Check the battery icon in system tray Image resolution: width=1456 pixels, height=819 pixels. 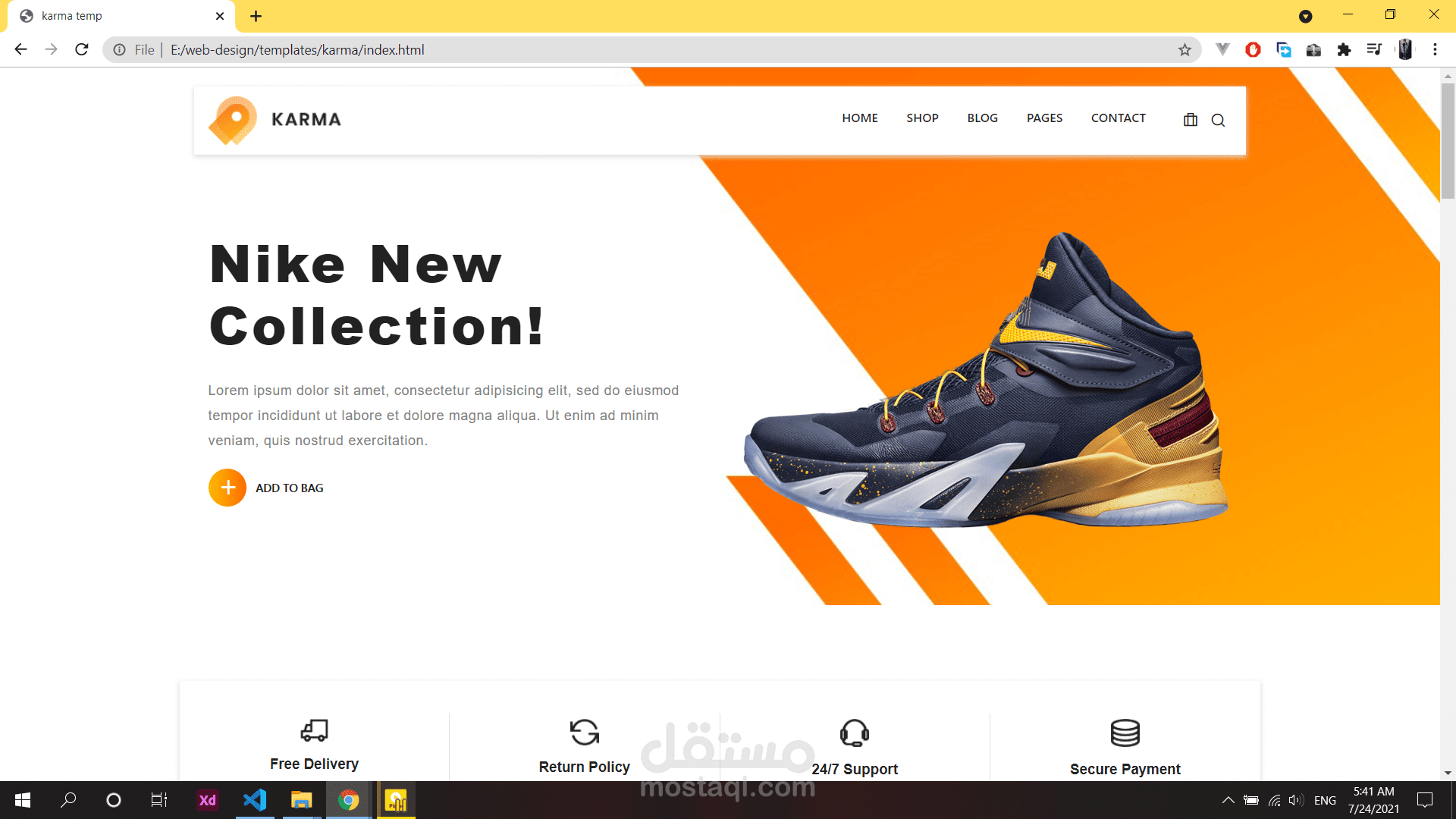point(1251,800)
